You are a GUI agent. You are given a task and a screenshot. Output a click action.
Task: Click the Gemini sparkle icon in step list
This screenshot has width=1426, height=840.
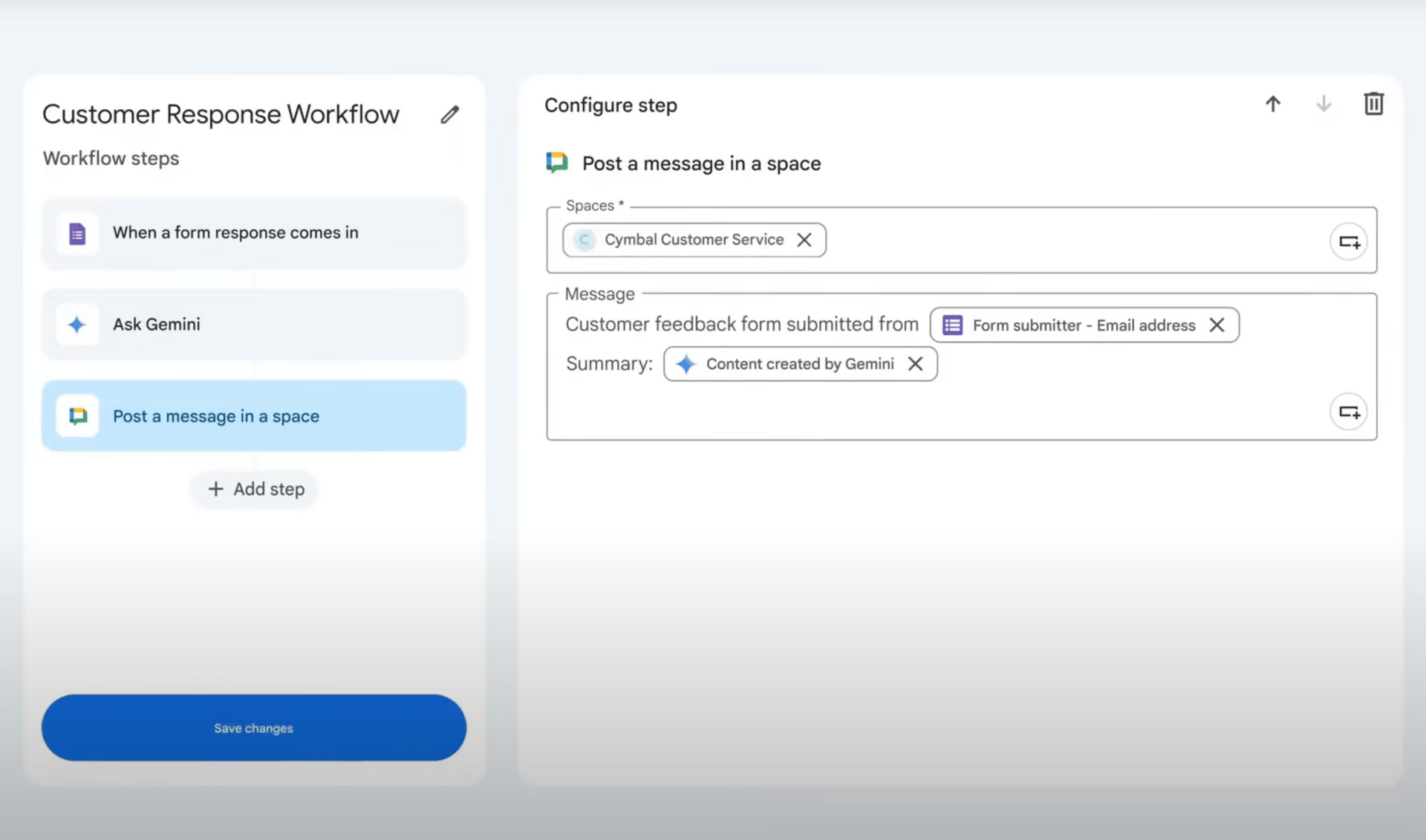(x=77, y=325)
